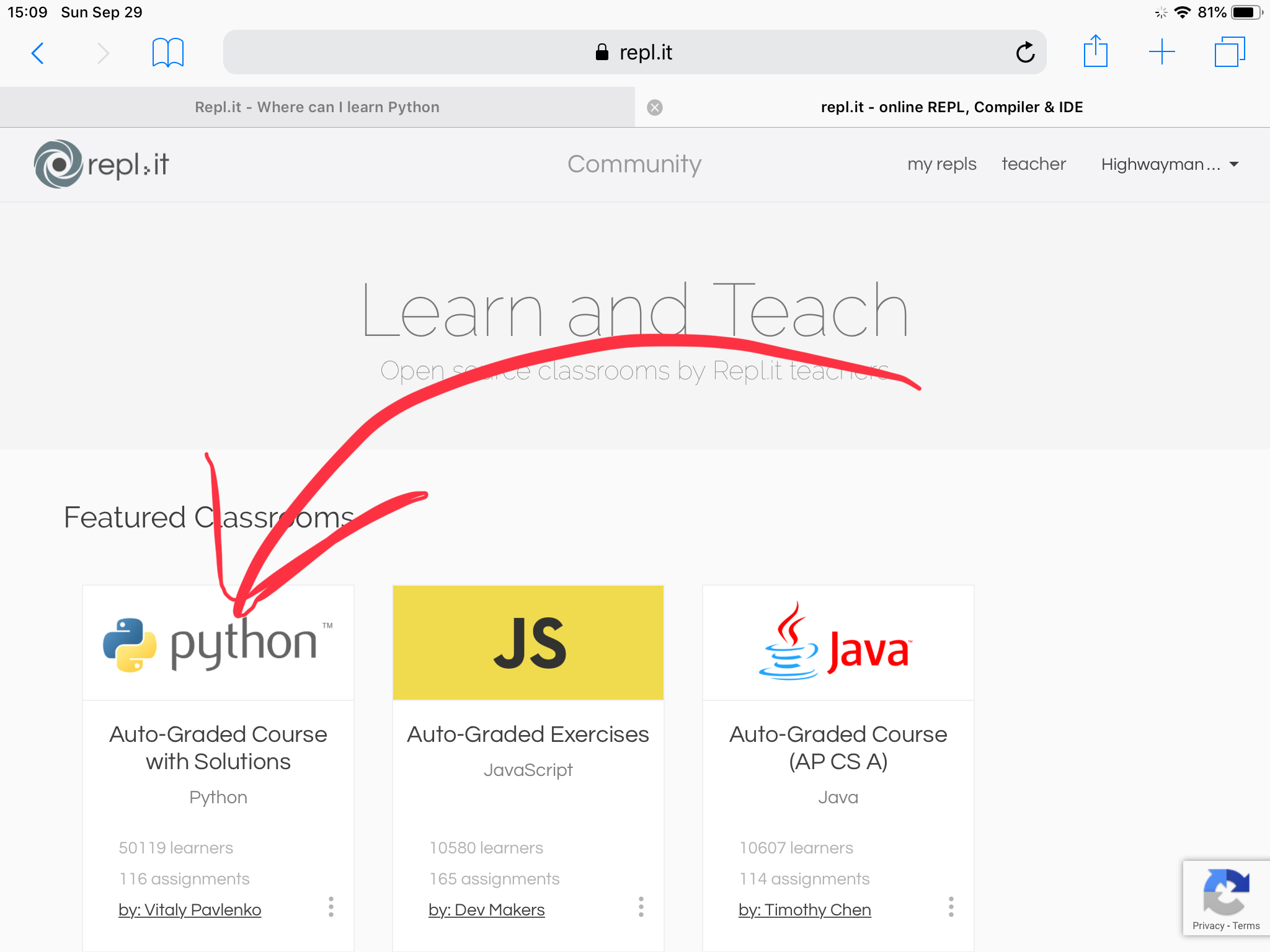Open the Community page link
Image resolution: width=1270 pixels, height=952 pixels.
tap(634, 164)
